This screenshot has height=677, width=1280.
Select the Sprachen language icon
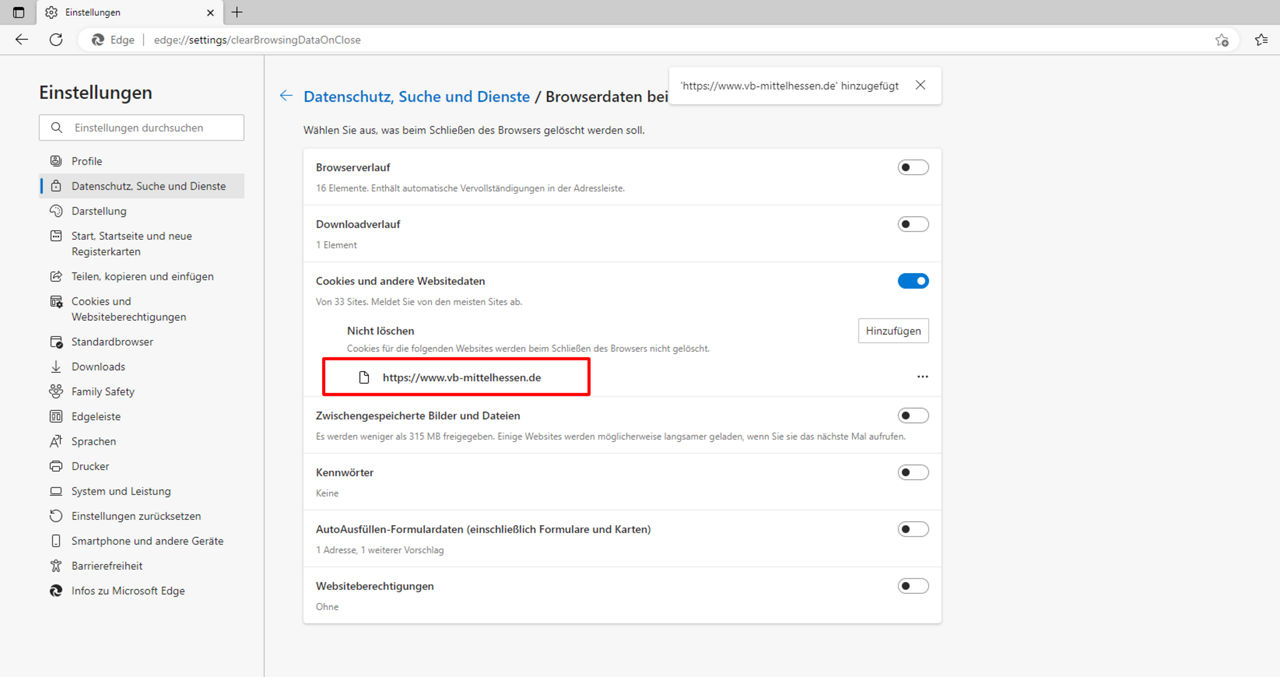(x=57, y=441)
